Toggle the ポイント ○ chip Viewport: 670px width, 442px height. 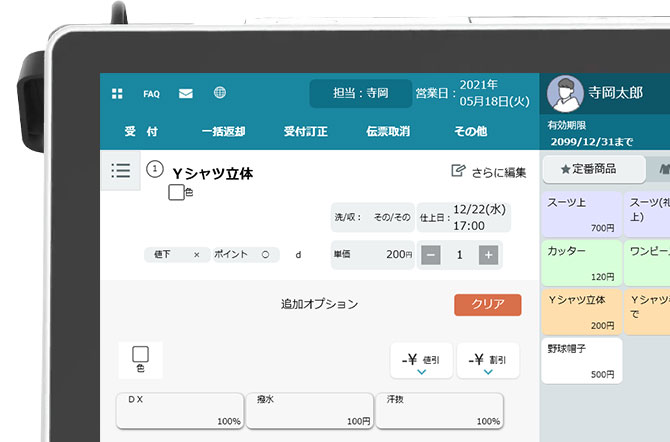point(246,254)
